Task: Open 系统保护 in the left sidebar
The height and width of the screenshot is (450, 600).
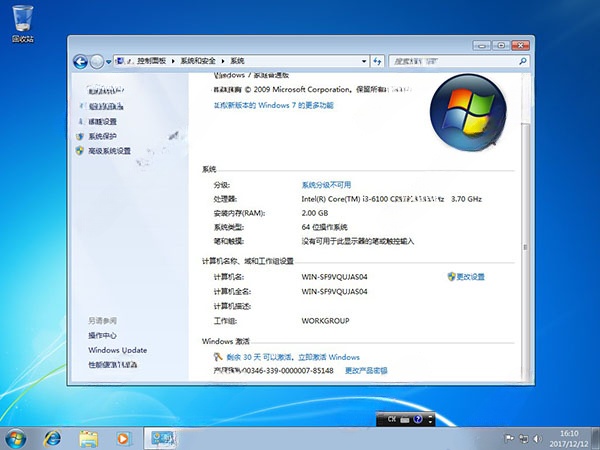Action: (102, 136)
